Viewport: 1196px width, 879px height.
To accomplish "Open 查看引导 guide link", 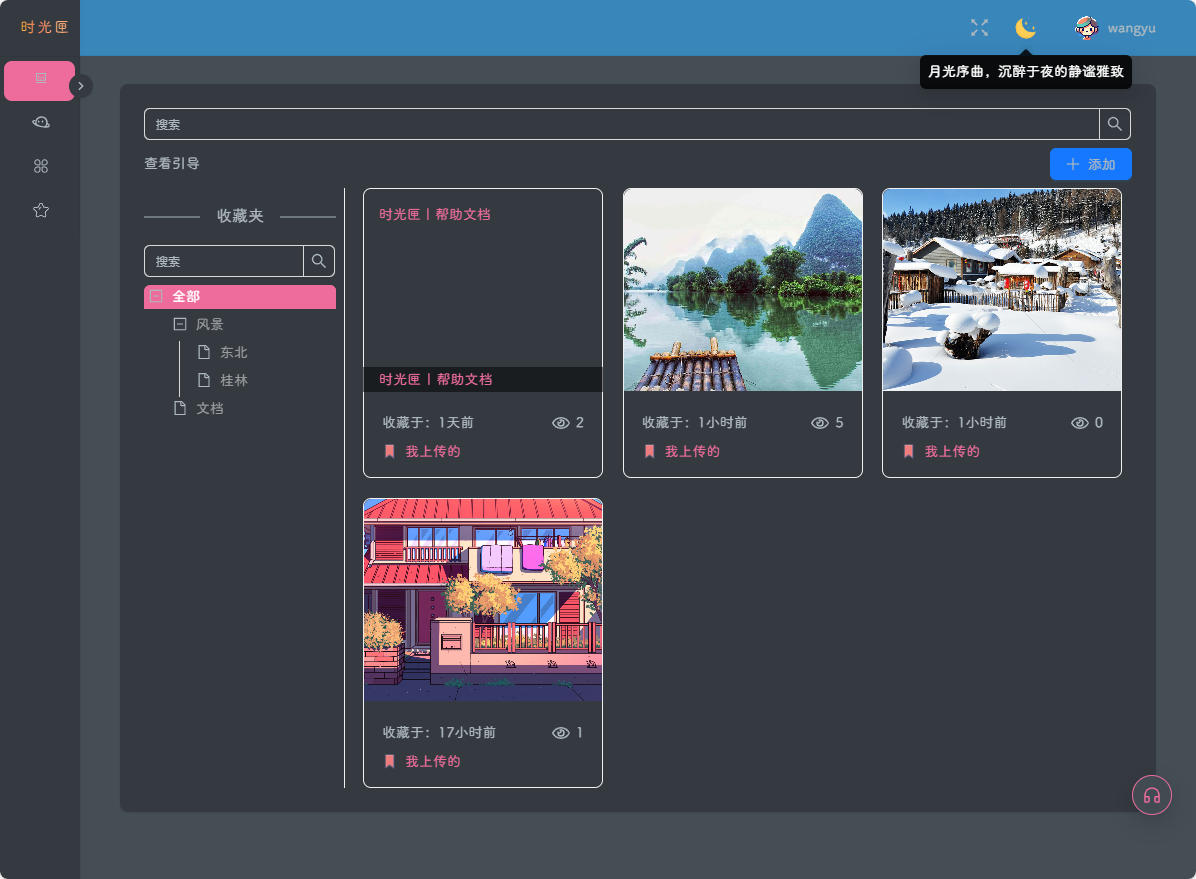I will tap(172, 163).
